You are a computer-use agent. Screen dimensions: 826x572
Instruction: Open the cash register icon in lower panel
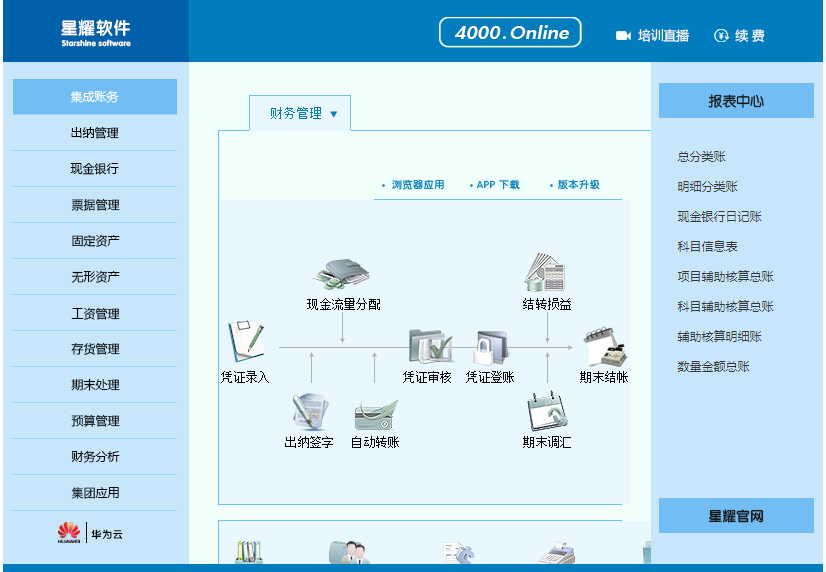556,553
